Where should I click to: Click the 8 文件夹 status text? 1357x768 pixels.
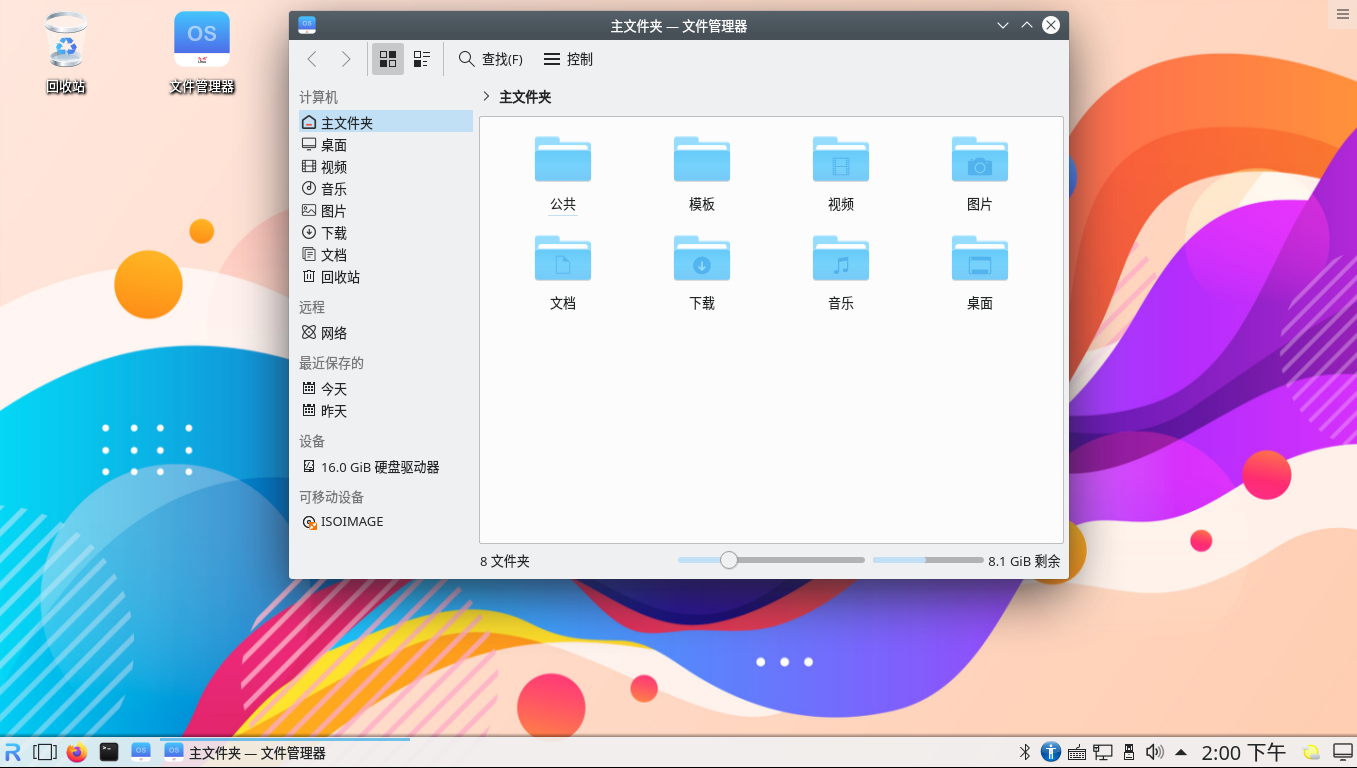click(x=505, y=561)
